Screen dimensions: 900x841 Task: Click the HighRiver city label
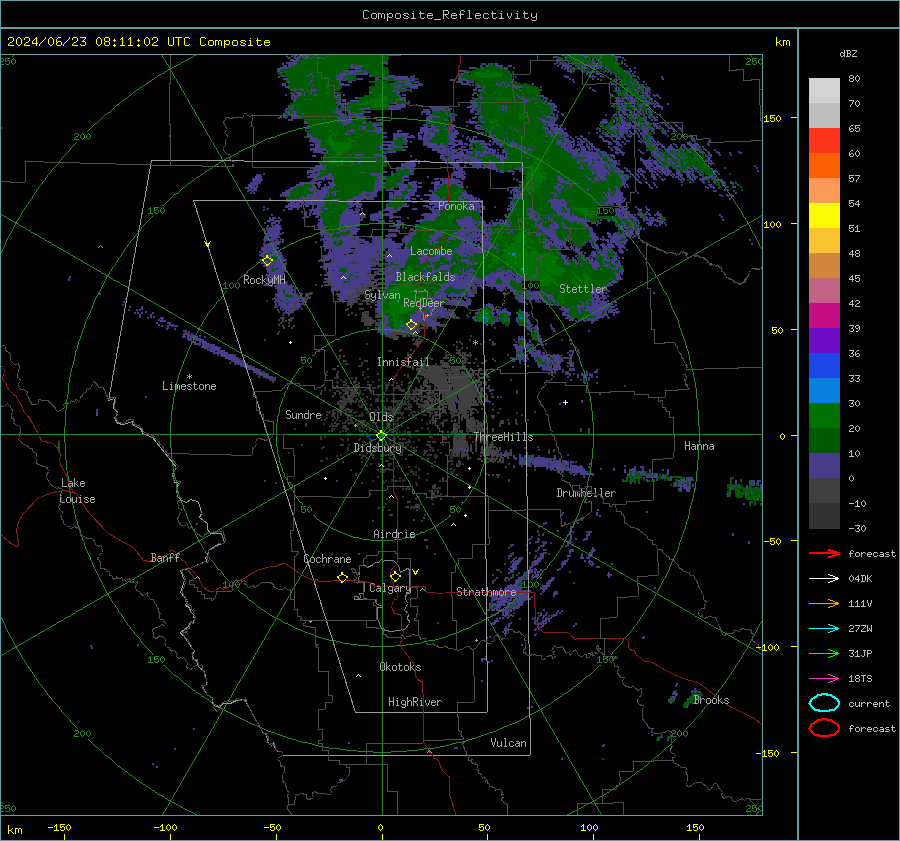(x=415, y=702)
